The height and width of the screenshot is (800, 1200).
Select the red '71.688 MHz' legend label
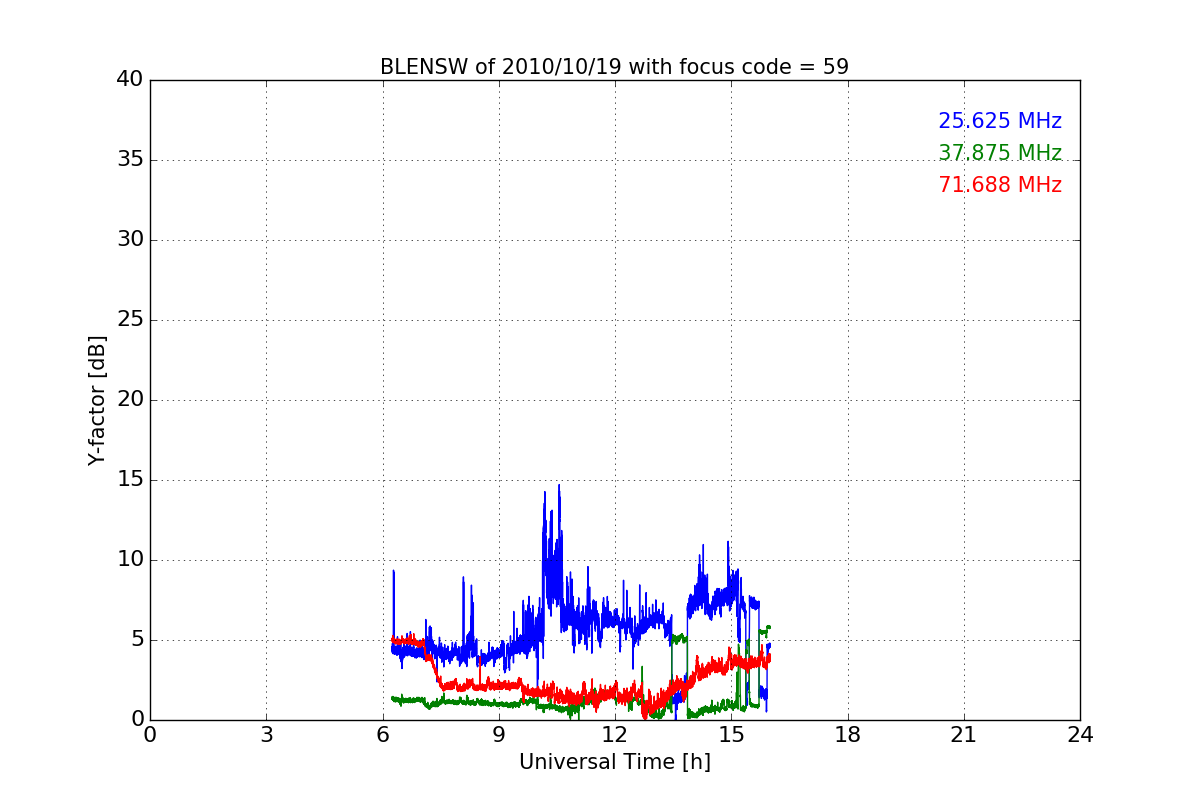click(1000, 185)
